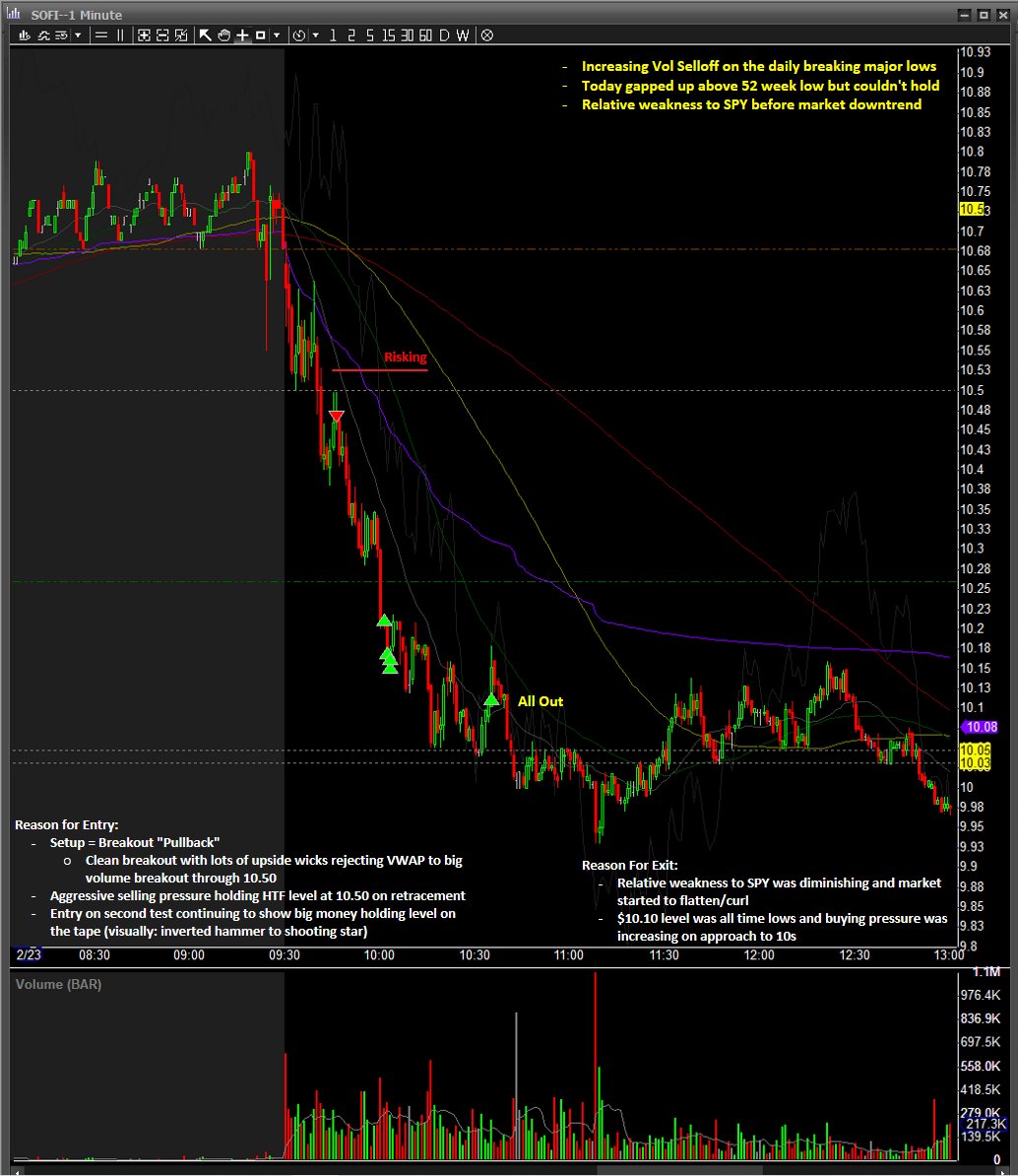
Task: Click the Relative weakness to SPY yellow note
Action: click(751, 104)
